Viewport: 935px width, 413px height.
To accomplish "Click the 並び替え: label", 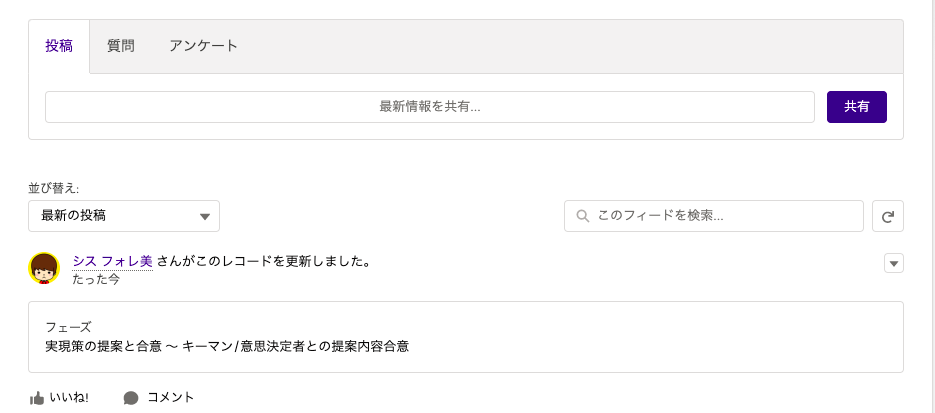I will click(54, 188).
